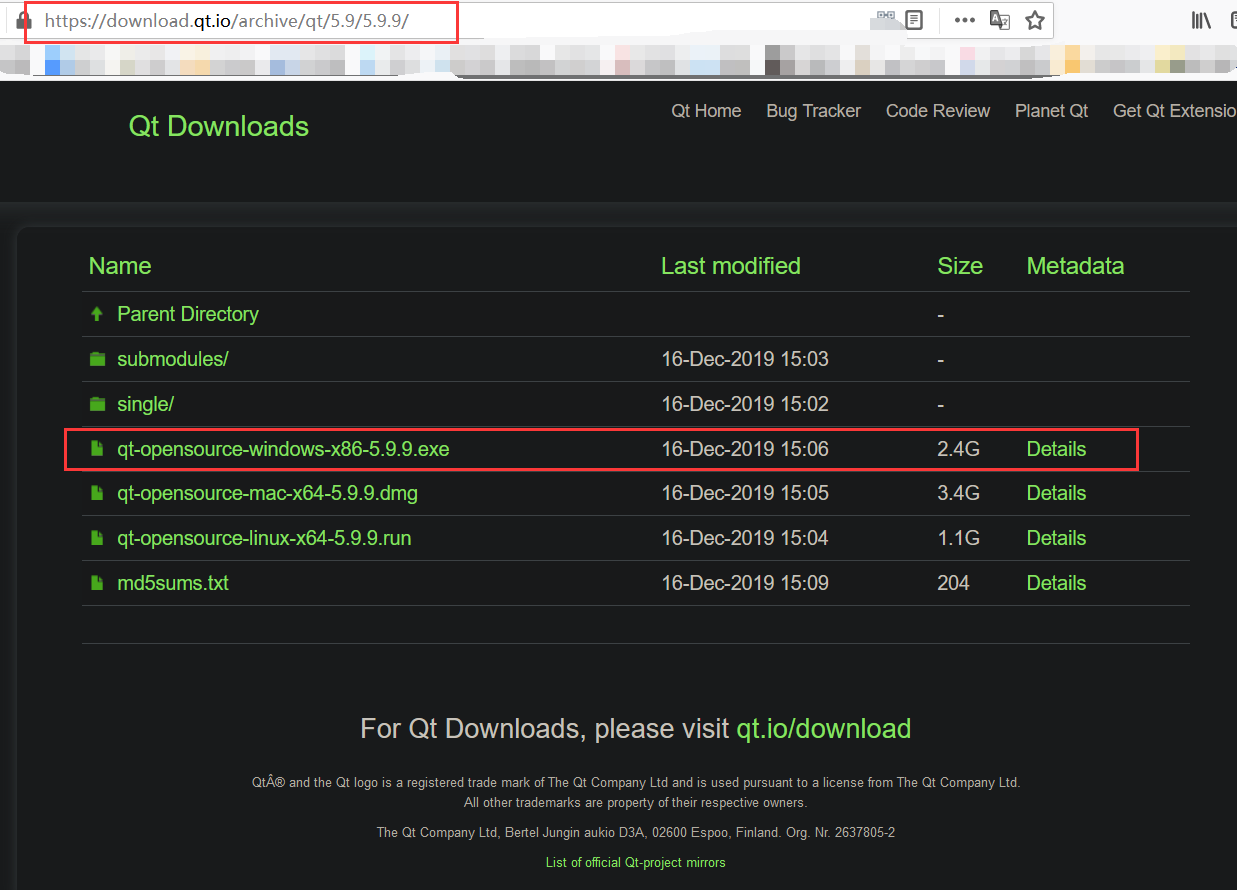The height and width of the screenshot is (890, 1237).
Task: Click the folder icon beside single/
Action: coord(96,403)
